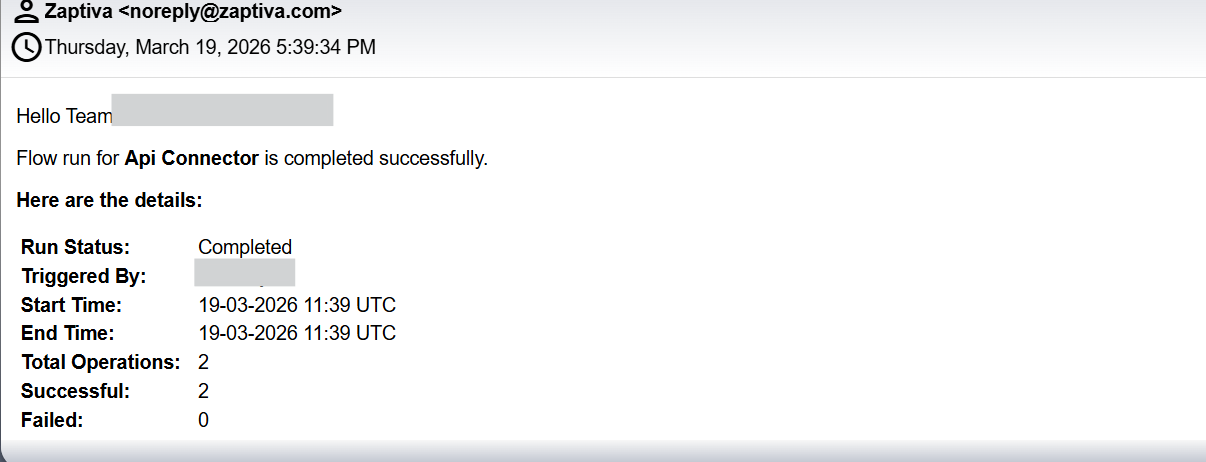Click the clock icon beside the date

[27, 46]
